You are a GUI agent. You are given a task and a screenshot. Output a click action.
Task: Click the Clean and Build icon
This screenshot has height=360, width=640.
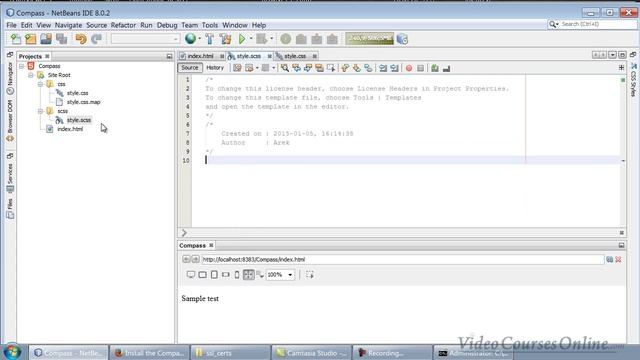(225, 39)
